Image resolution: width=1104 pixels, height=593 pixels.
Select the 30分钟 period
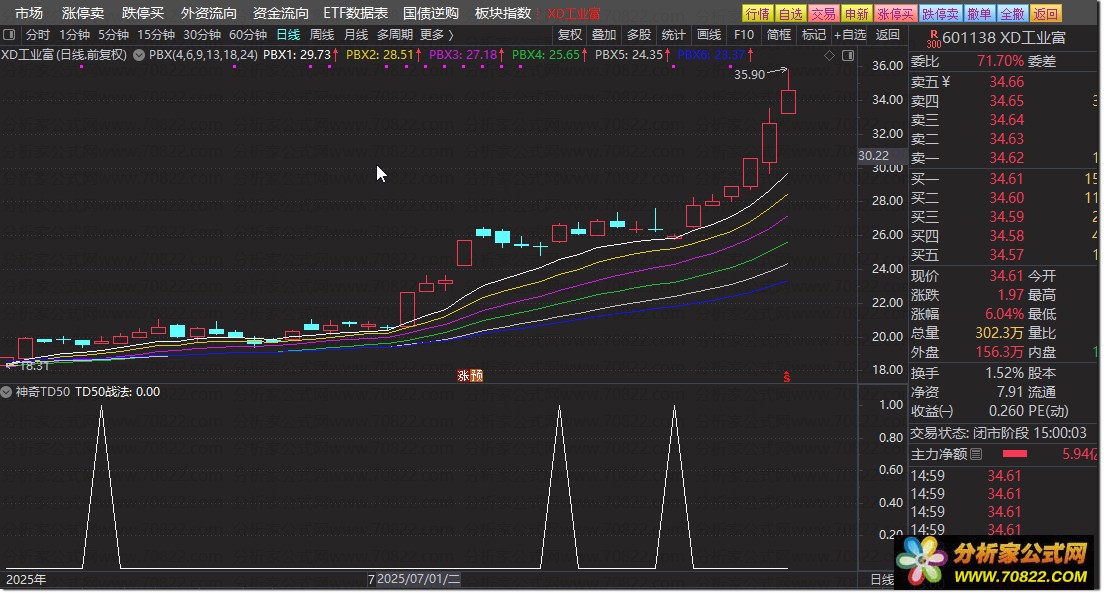click(202, 35)
